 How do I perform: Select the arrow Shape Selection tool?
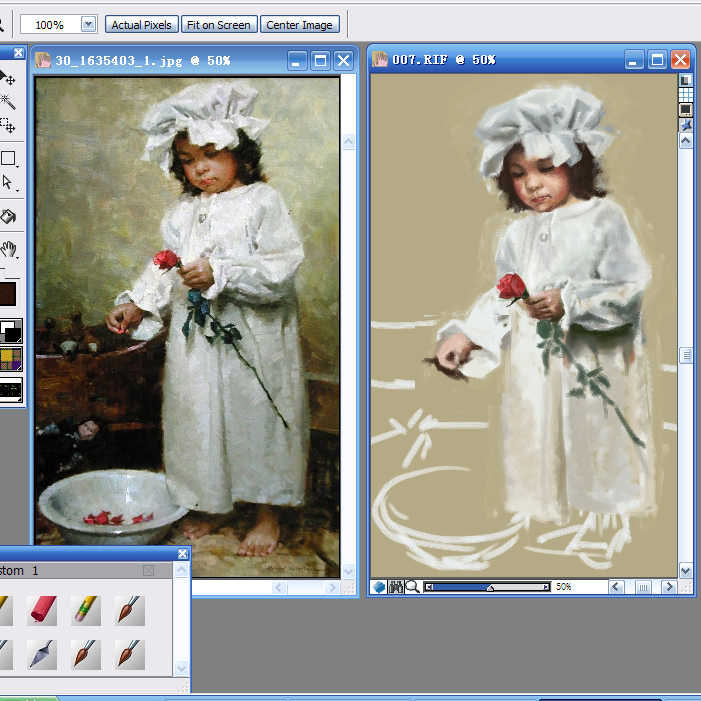pyautogui.click(x=7, y=182)
